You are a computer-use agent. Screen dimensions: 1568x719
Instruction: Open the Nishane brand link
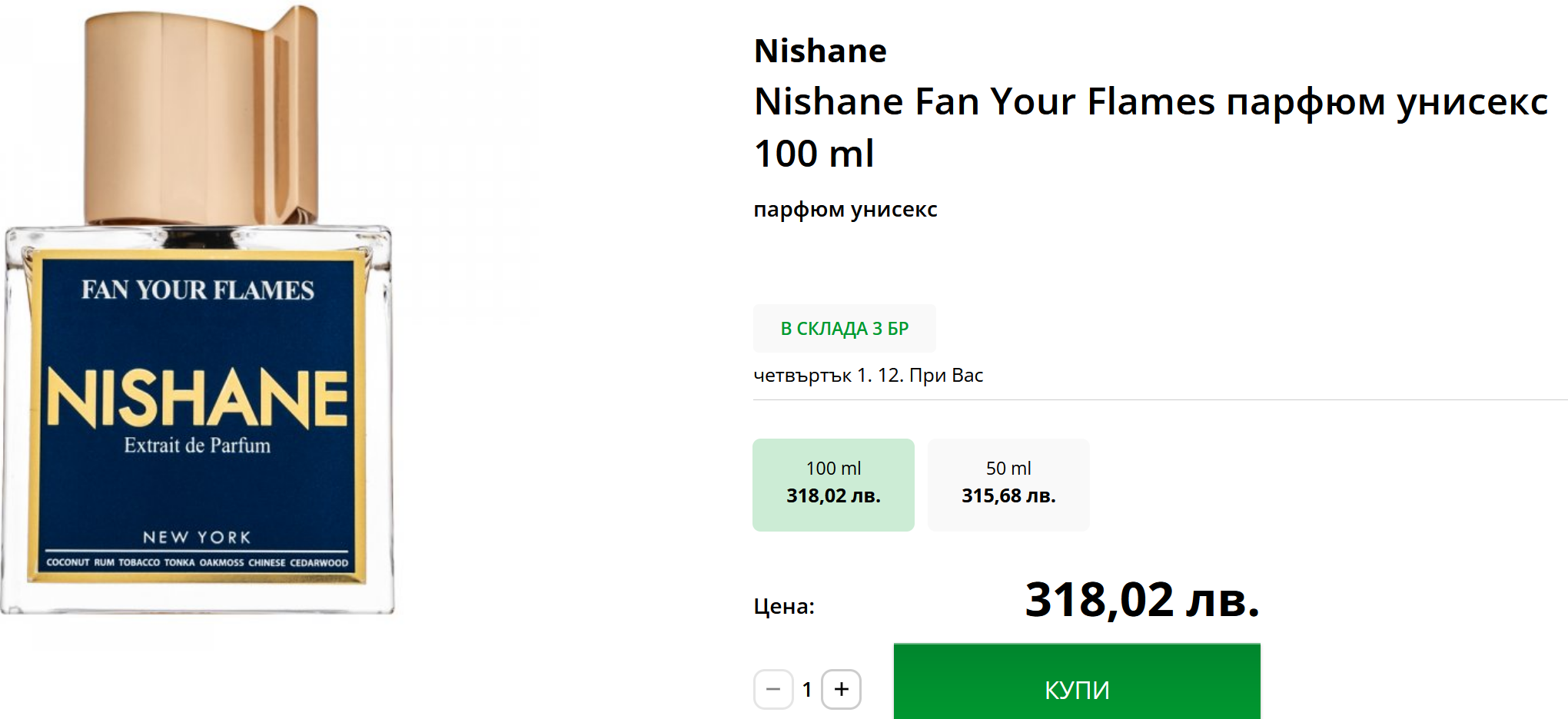pos(820,51)
